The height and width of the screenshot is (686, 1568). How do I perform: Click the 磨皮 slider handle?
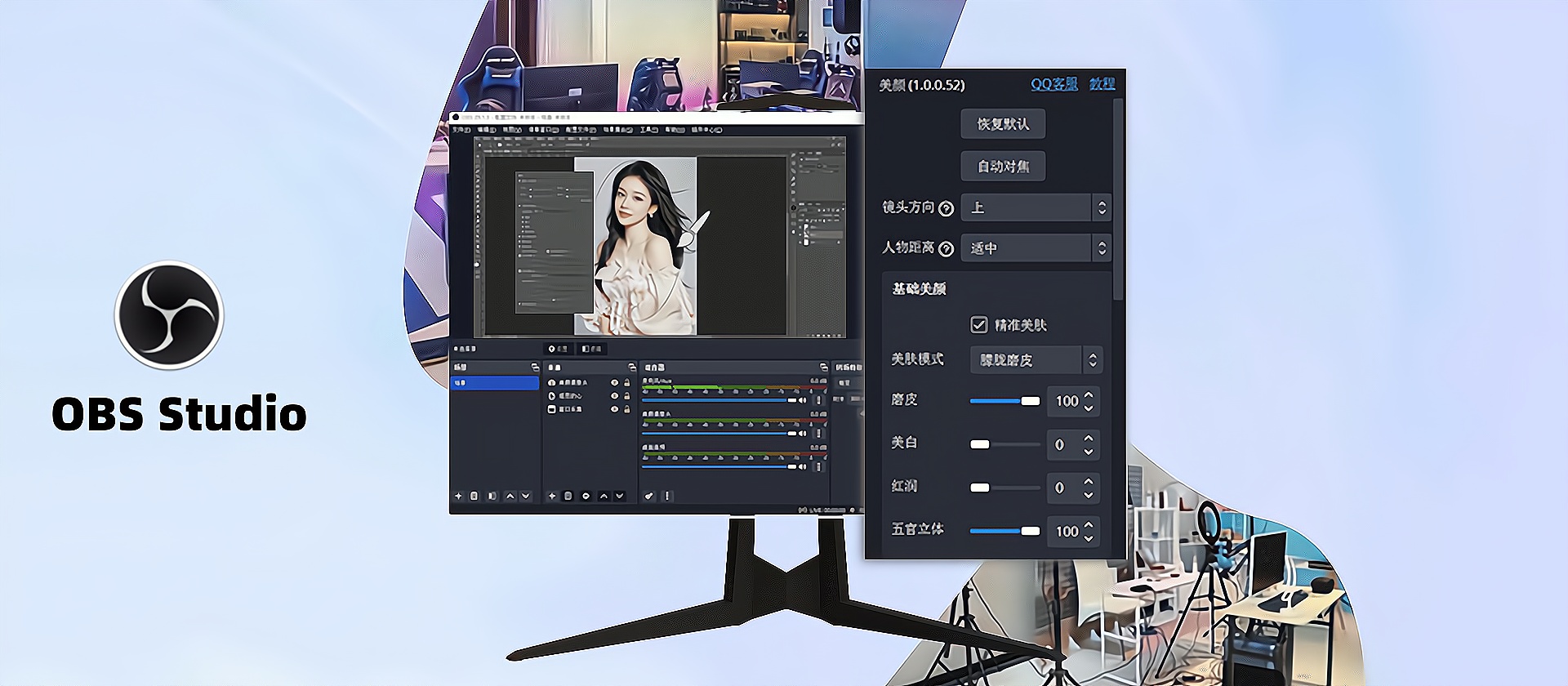click(1031, 401)
